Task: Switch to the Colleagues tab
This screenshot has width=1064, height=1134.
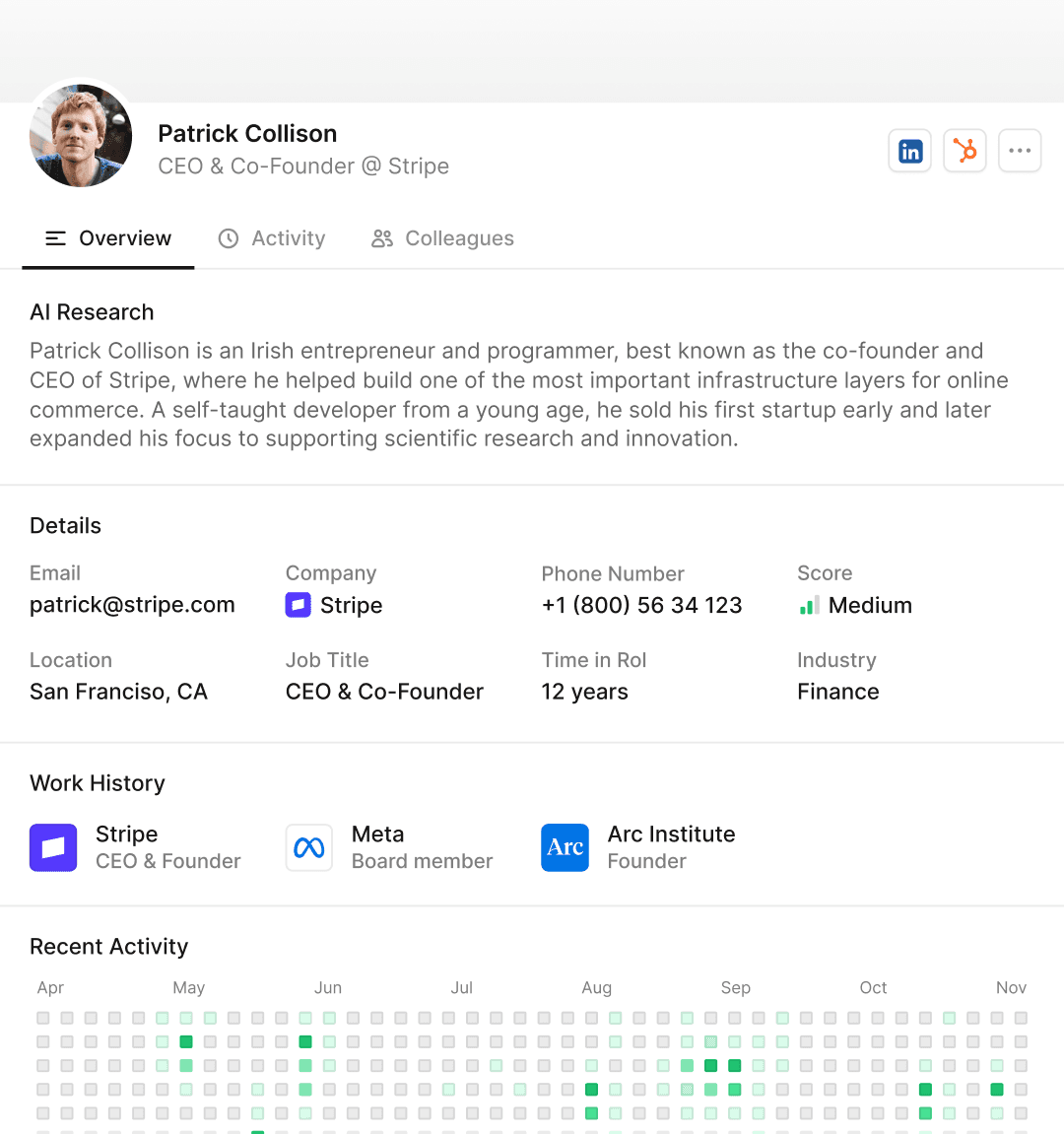Action: tap(442, 238)
